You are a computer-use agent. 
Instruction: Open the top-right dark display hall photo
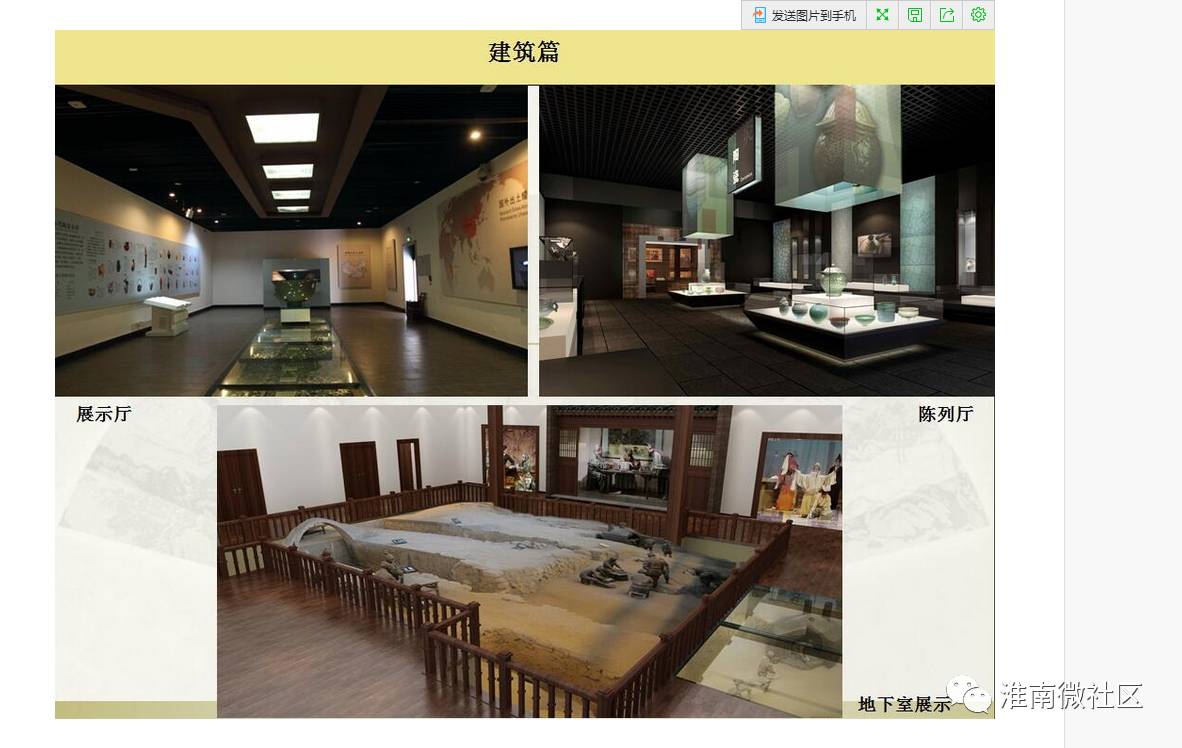(766, 240)
